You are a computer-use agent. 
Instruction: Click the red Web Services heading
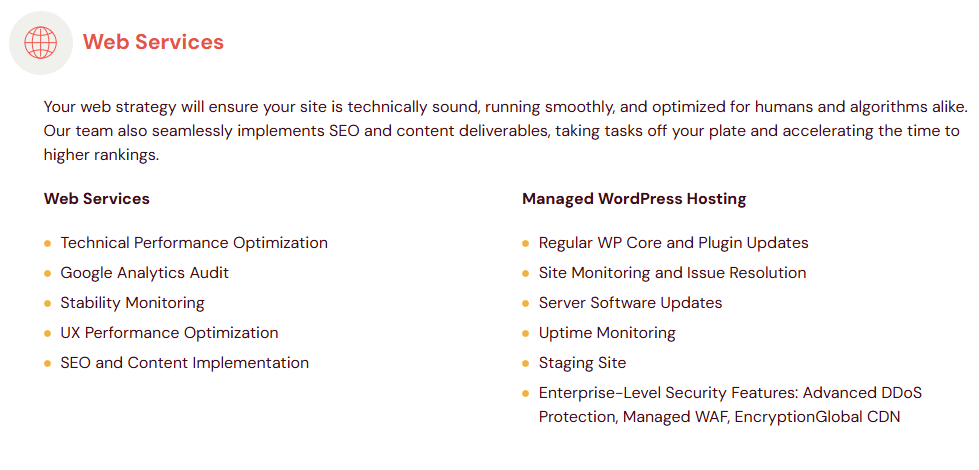(153, 42)
